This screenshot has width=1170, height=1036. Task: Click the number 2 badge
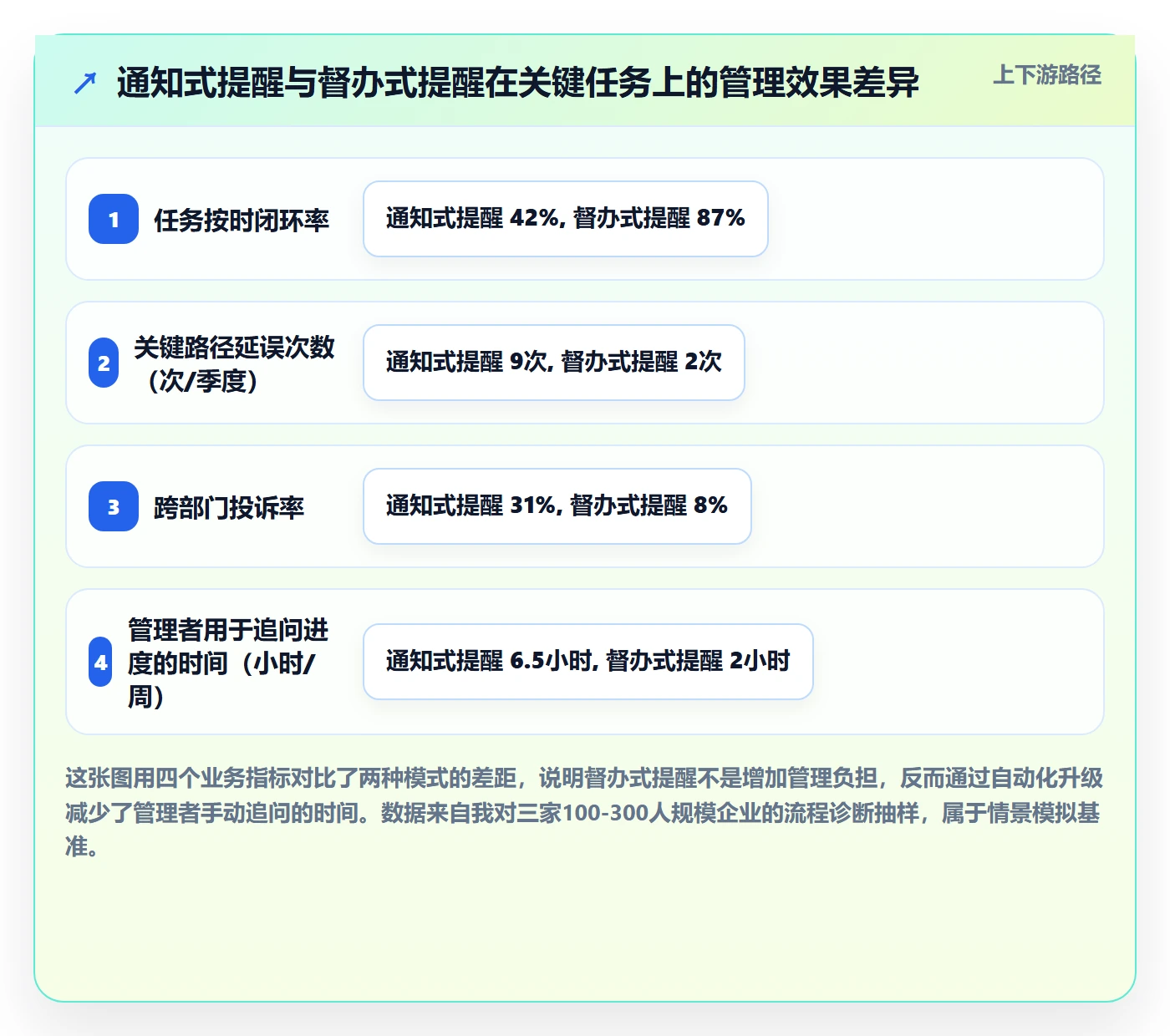104,363
